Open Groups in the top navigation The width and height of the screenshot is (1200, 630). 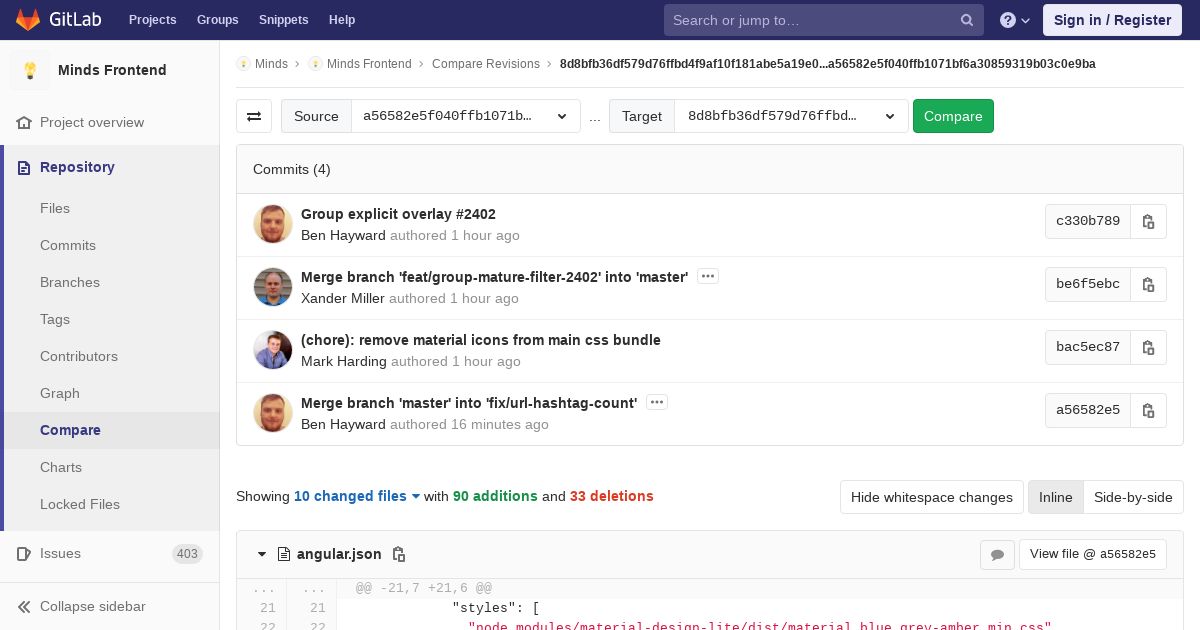tap(217, 20)
